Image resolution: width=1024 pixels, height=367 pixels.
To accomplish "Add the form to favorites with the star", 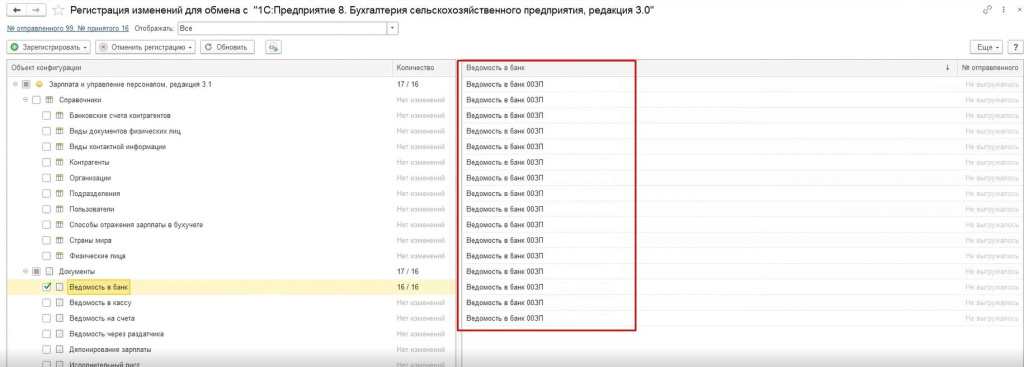I will (58, 10).
